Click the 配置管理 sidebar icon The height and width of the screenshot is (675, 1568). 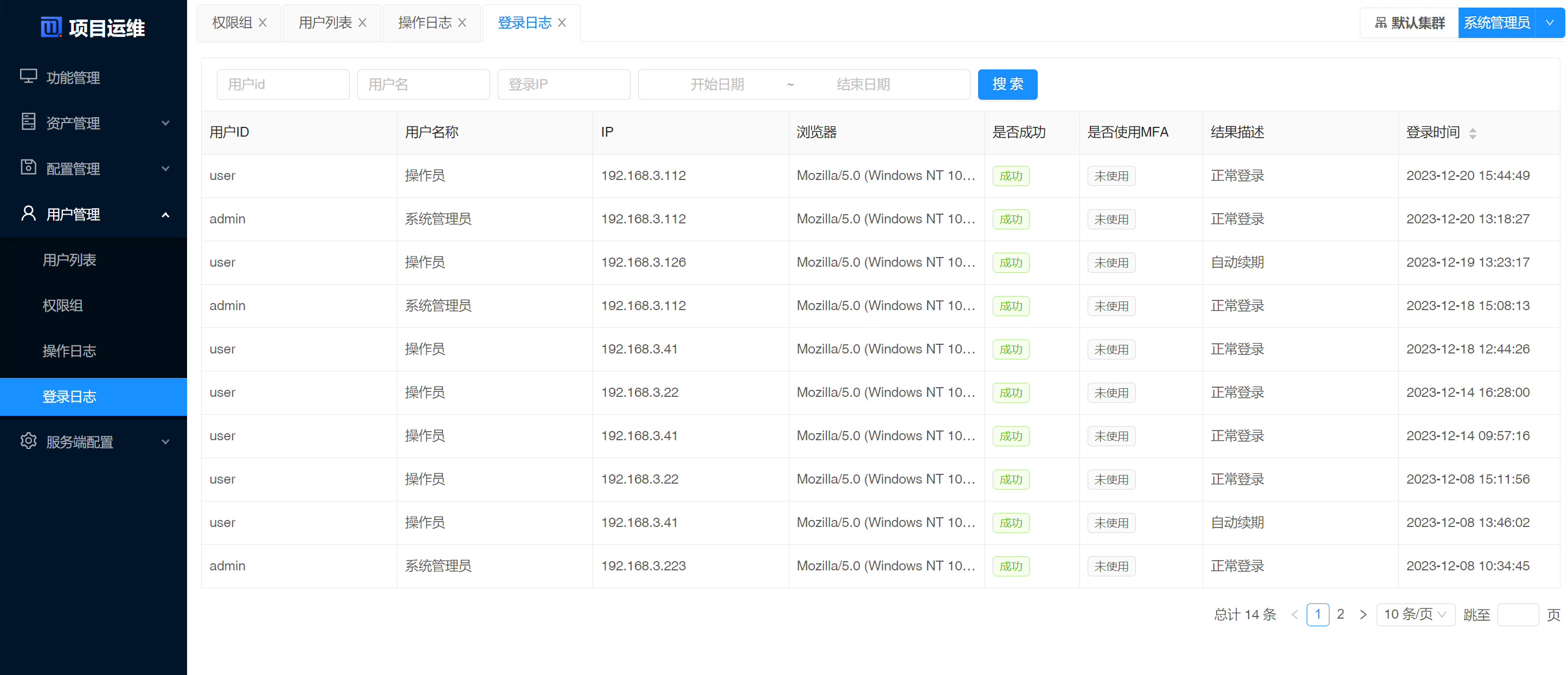coord(28,168)
